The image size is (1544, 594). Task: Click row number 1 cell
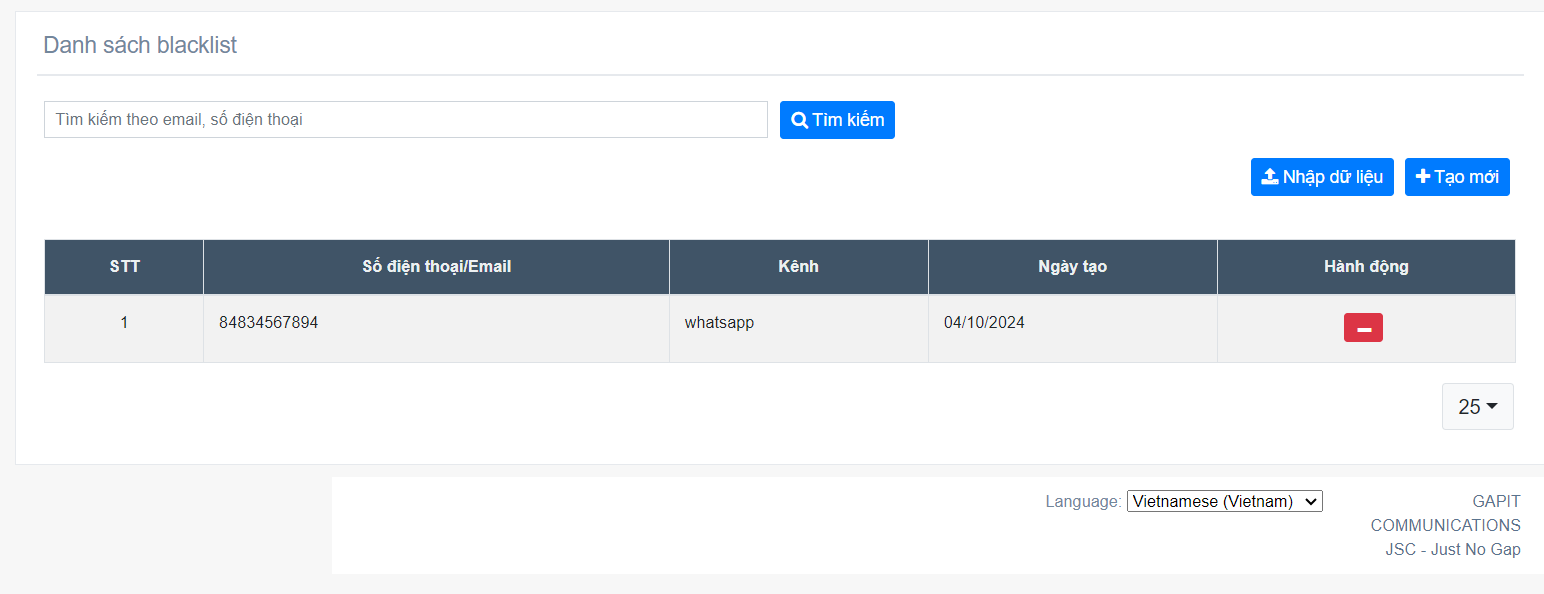(x=125, y=328)
